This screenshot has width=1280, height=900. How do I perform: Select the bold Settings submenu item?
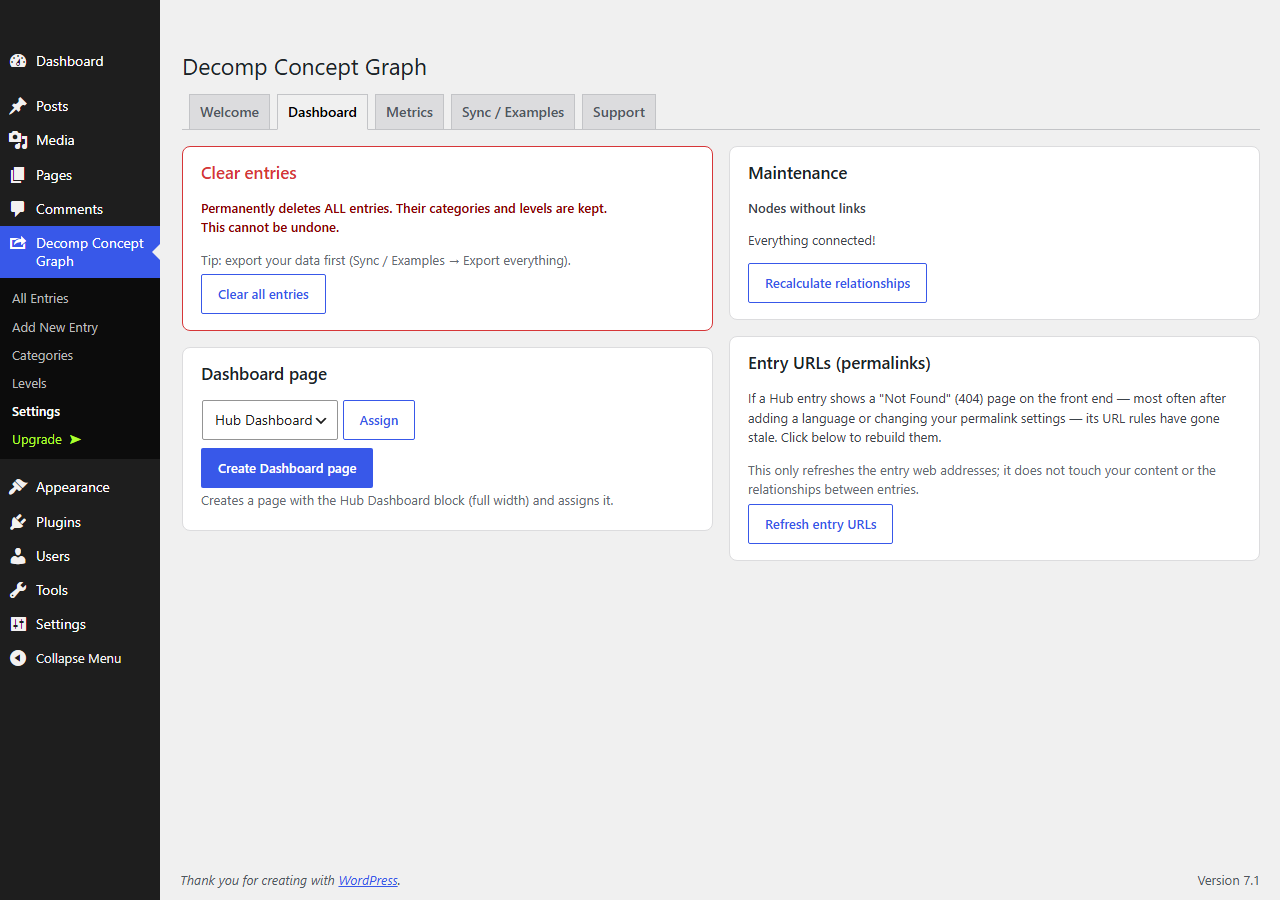pos(36,411)
